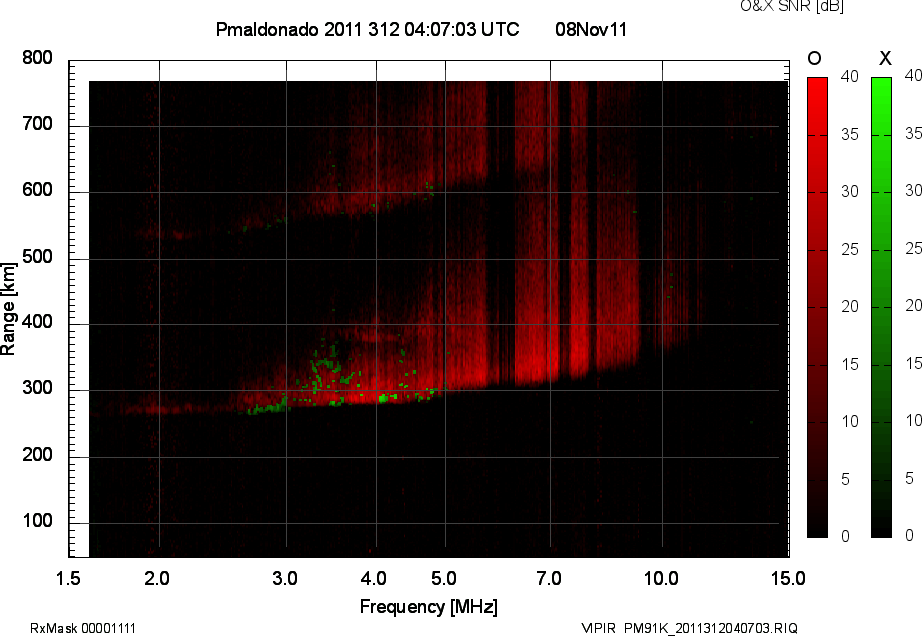Click the '10' tick label of the O color bar

point(850,421)
